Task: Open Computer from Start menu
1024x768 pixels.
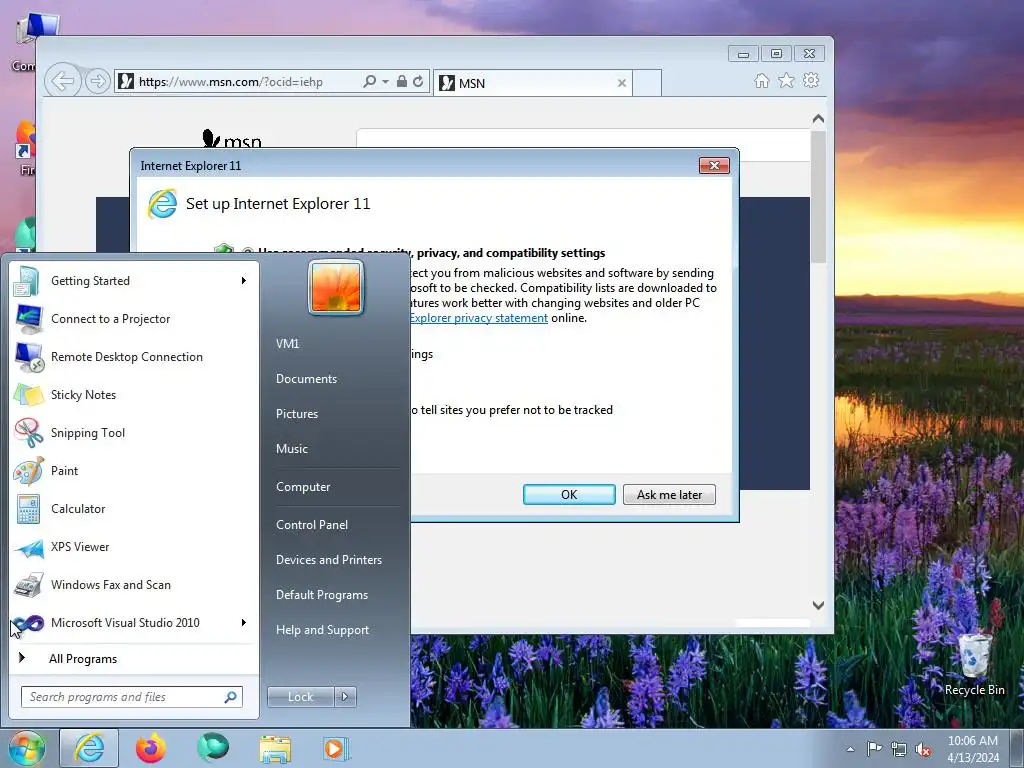Action: 303,487
